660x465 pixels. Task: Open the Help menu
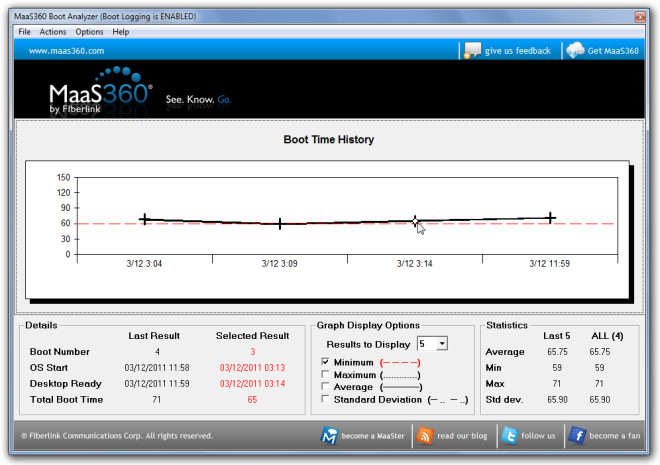pyautogui.click(x=120, y=32)
